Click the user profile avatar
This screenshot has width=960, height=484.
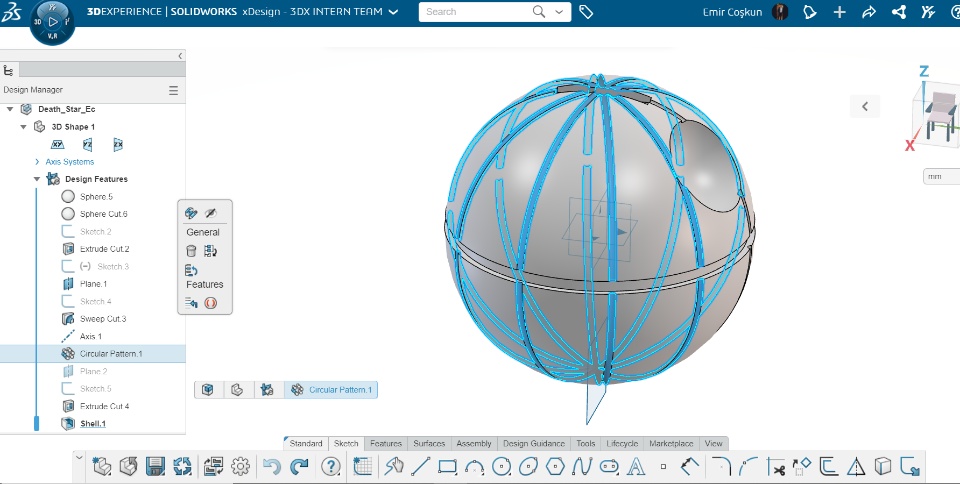pyautogui.click(x=780, y=12)
